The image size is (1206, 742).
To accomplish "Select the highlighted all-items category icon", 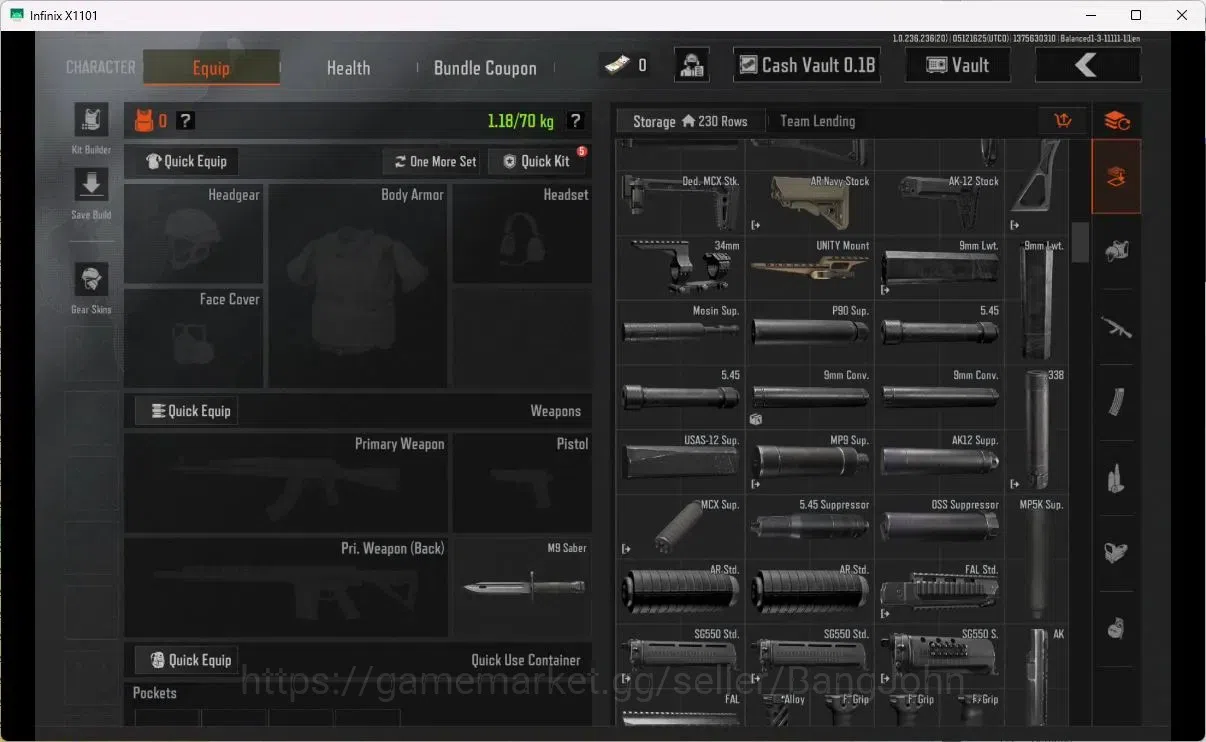I will (x=1116, y=177).
